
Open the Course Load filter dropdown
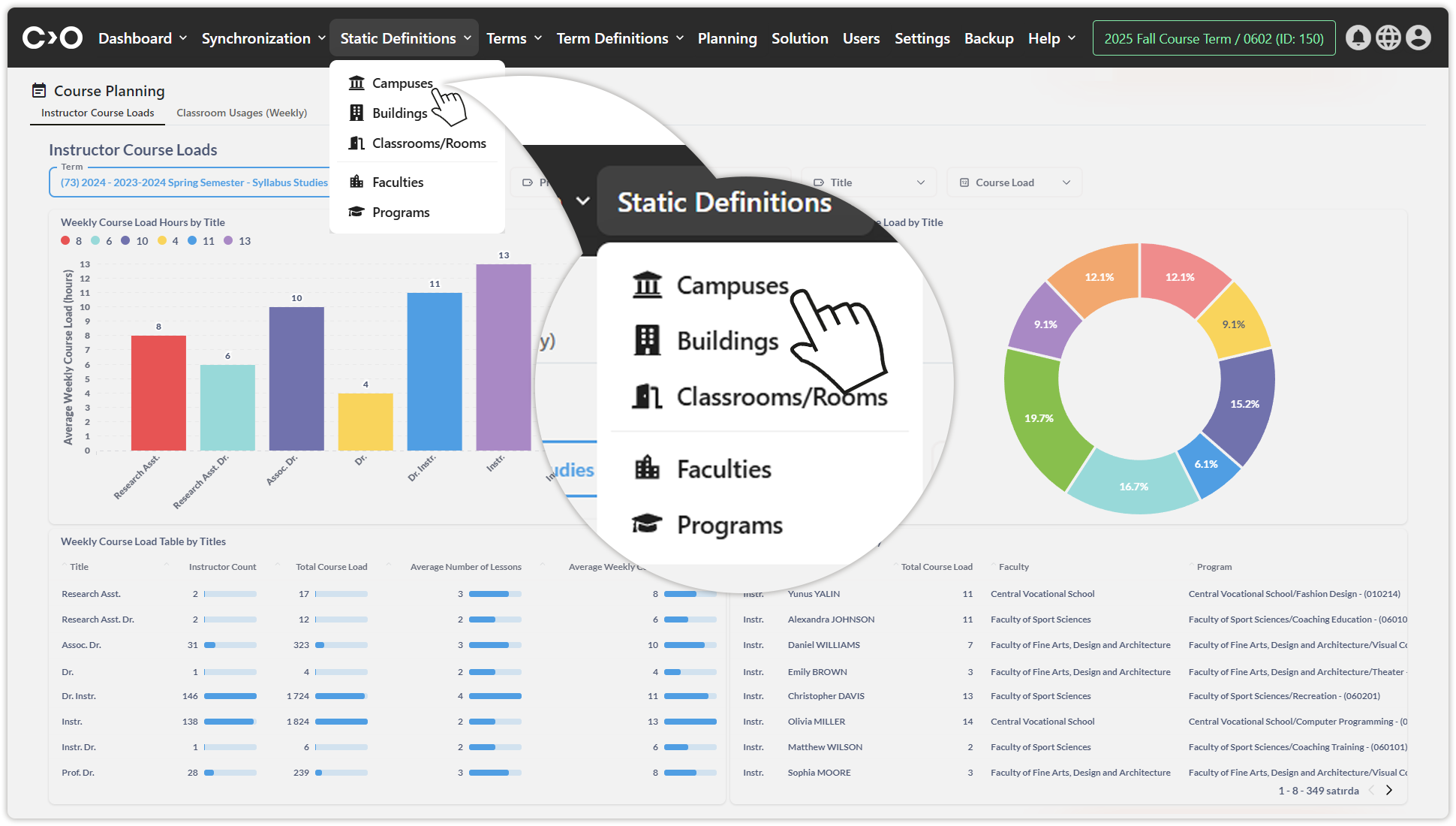click(x=1014, y=182)
